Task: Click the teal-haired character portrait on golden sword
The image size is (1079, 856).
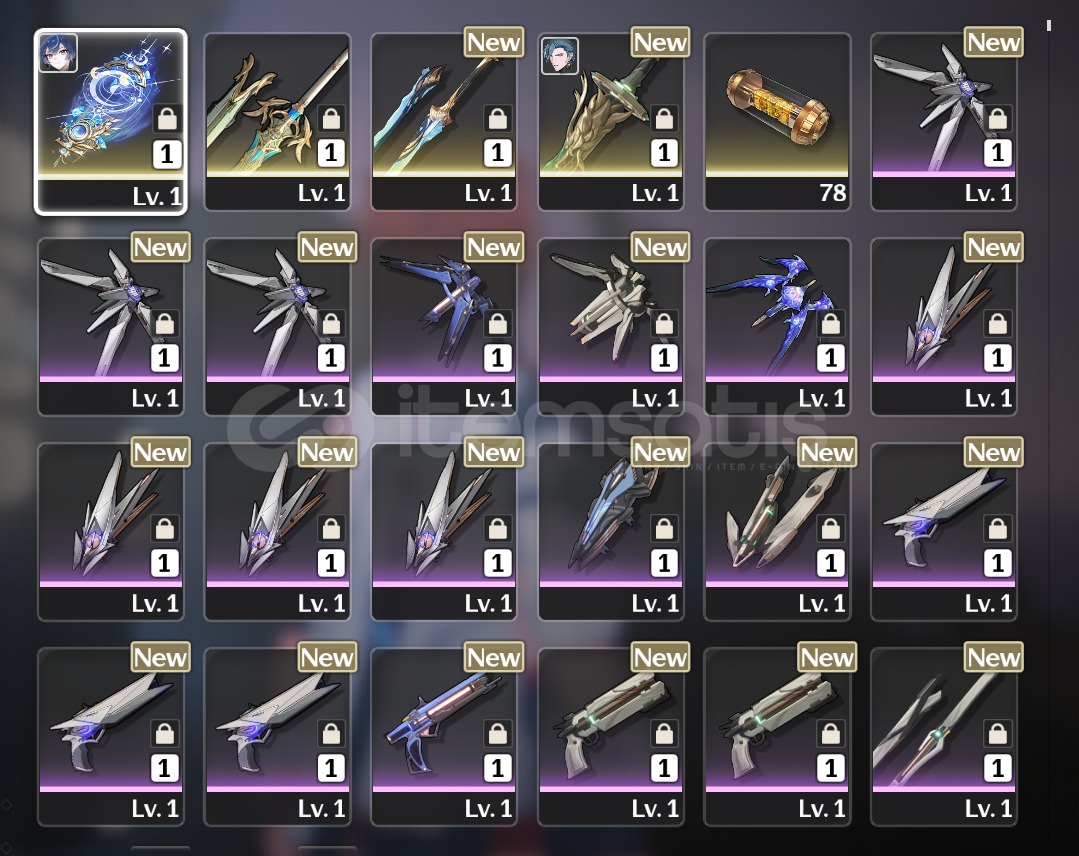Action: point(559,56)
